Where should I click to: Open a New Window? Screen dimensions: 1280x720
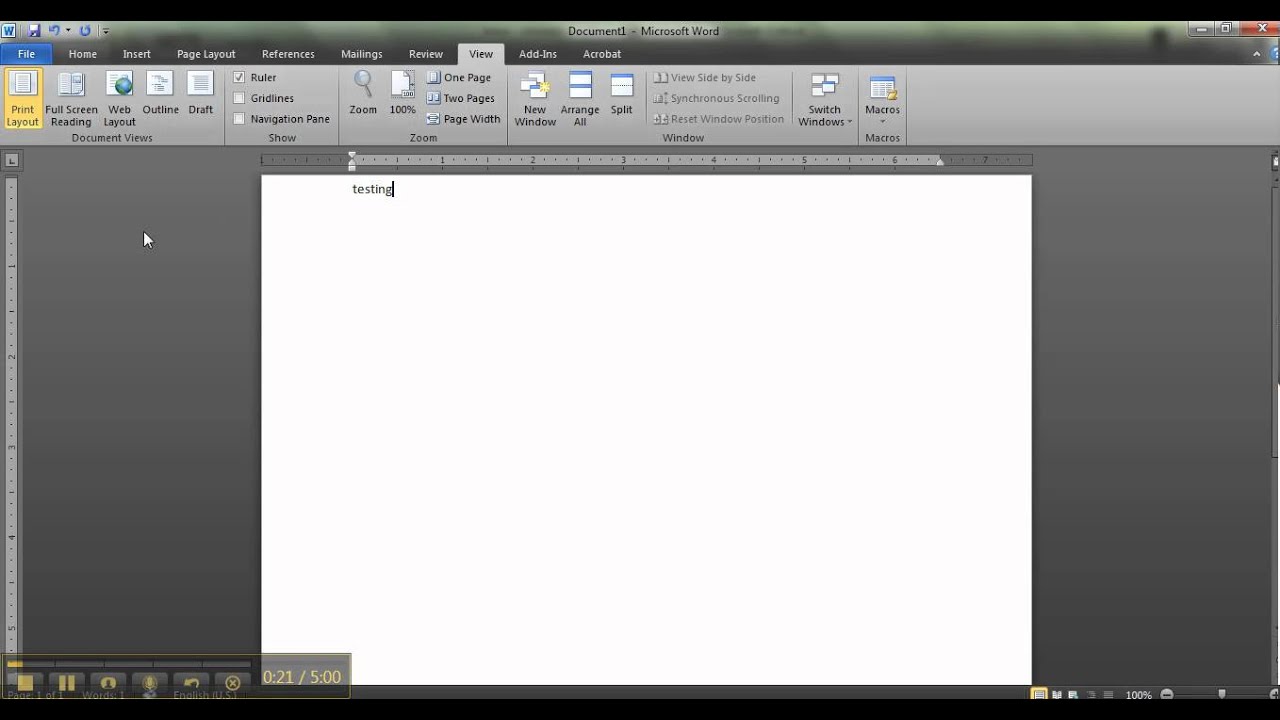click(x=535, y=99)
